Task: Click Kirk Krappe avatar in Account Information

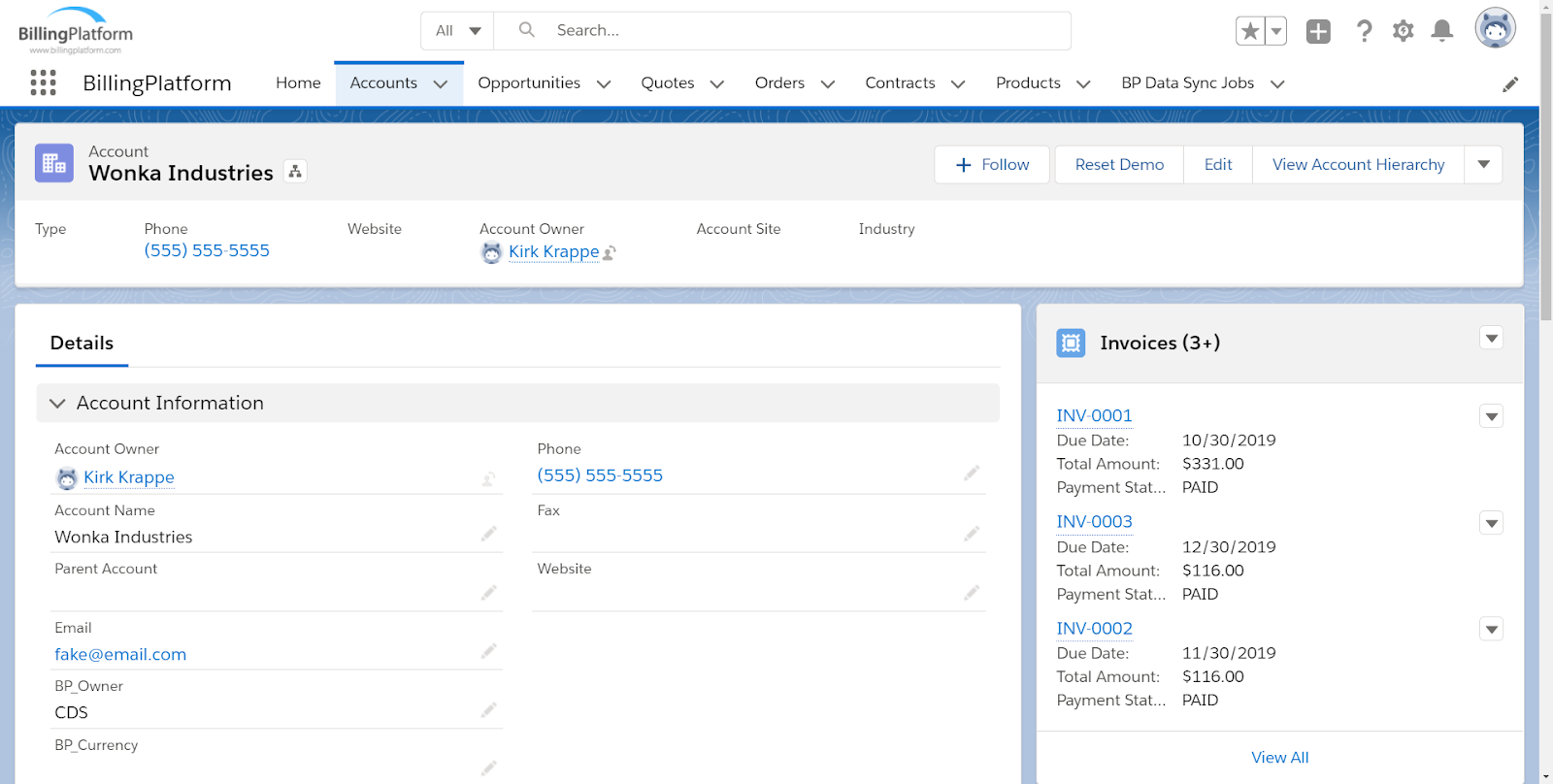Action: (67, 478)
